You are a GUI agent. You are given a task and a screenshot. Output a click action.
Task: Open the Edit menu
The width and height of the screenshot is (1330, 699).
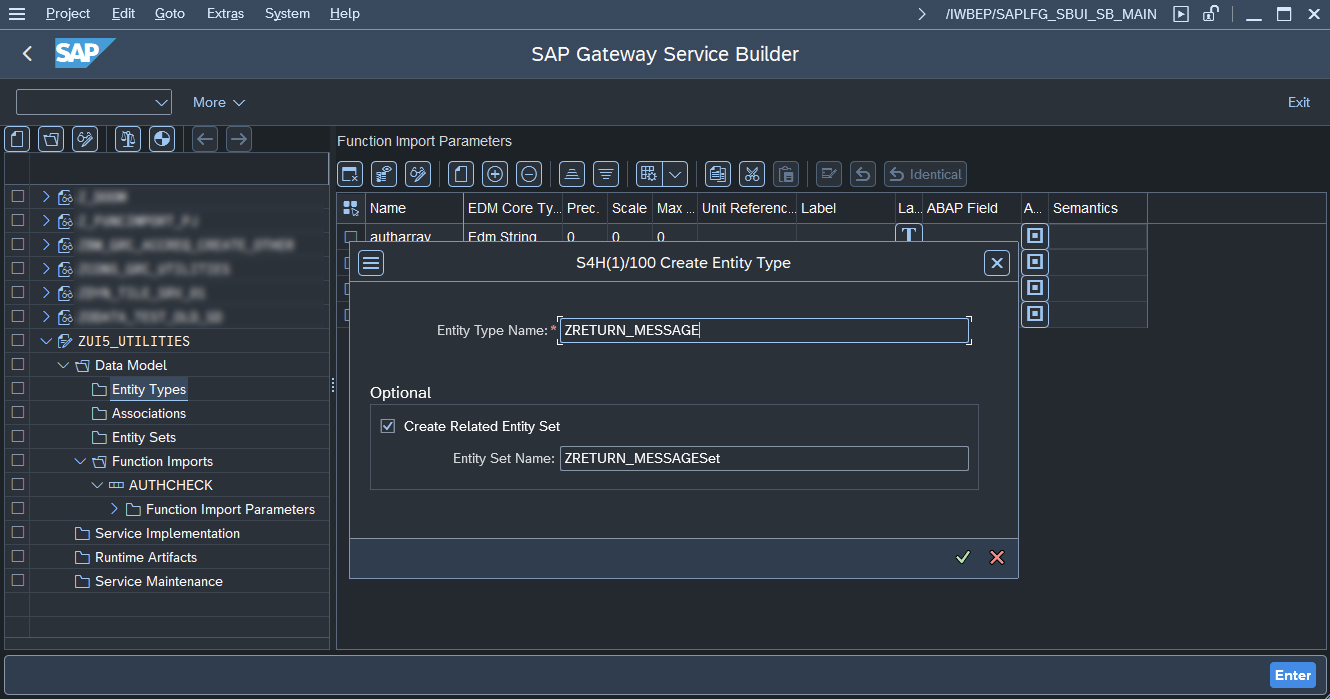point(124,14)
